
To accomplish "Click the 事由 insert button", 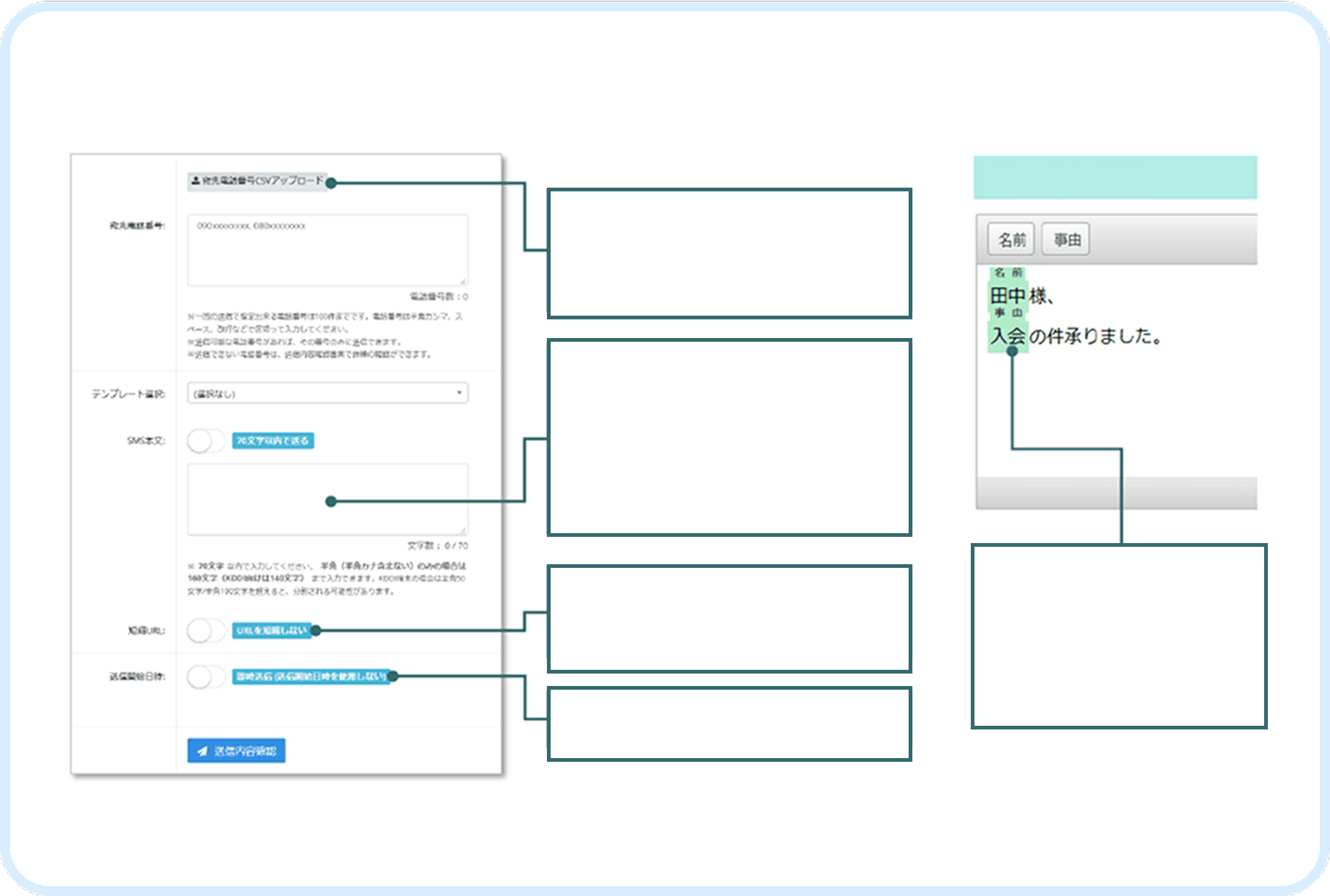I will [1066, 239].
